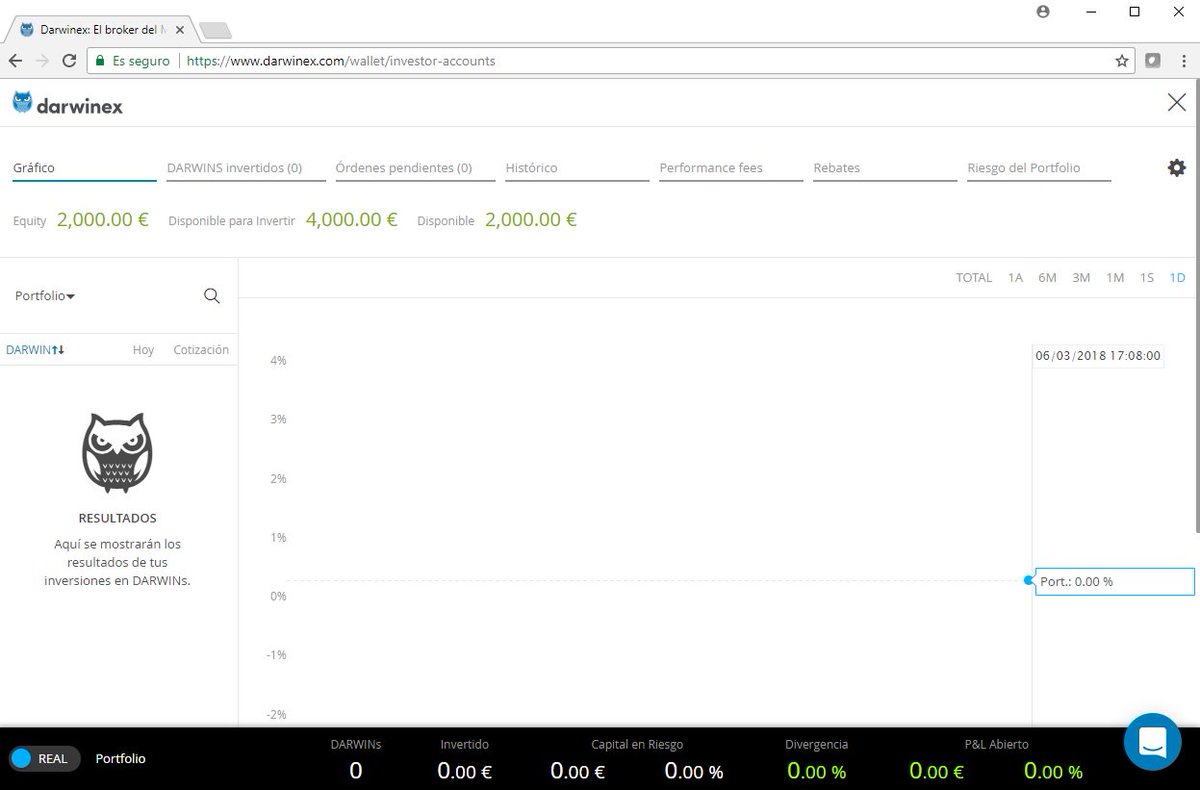Click the P&L Abierto 0.00 € value
The width and height of the screenshot is (1200, 790).
coord(937,771)
